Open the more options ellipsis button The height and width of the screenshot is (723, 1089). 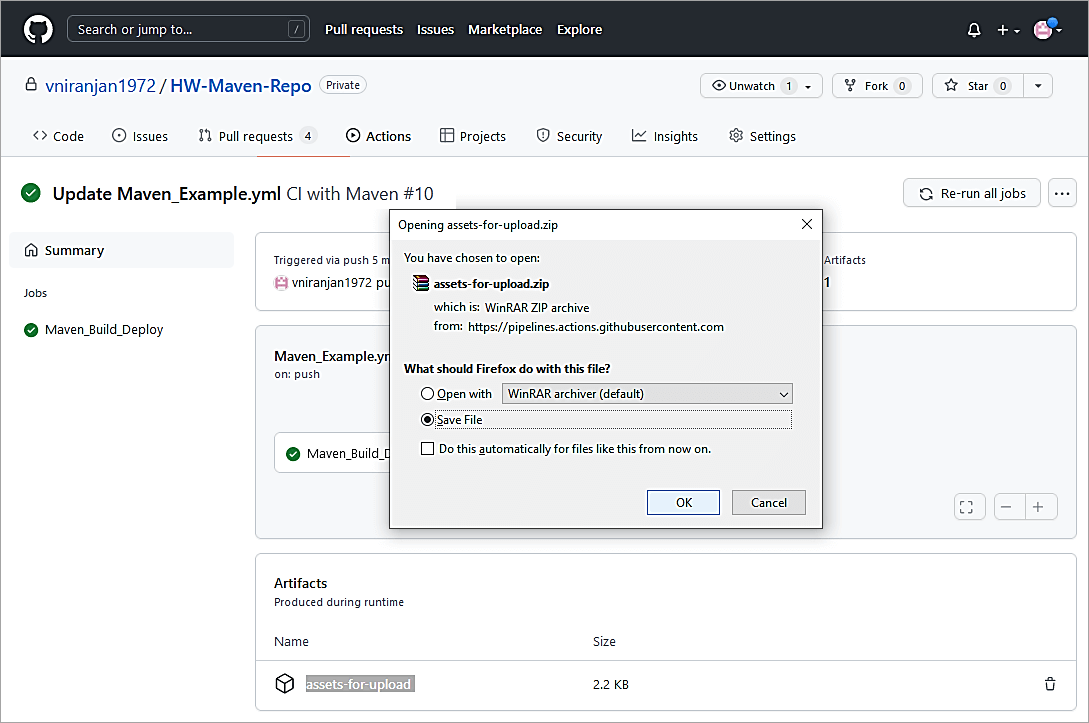pyautogui.click(x=1062, y=193)
